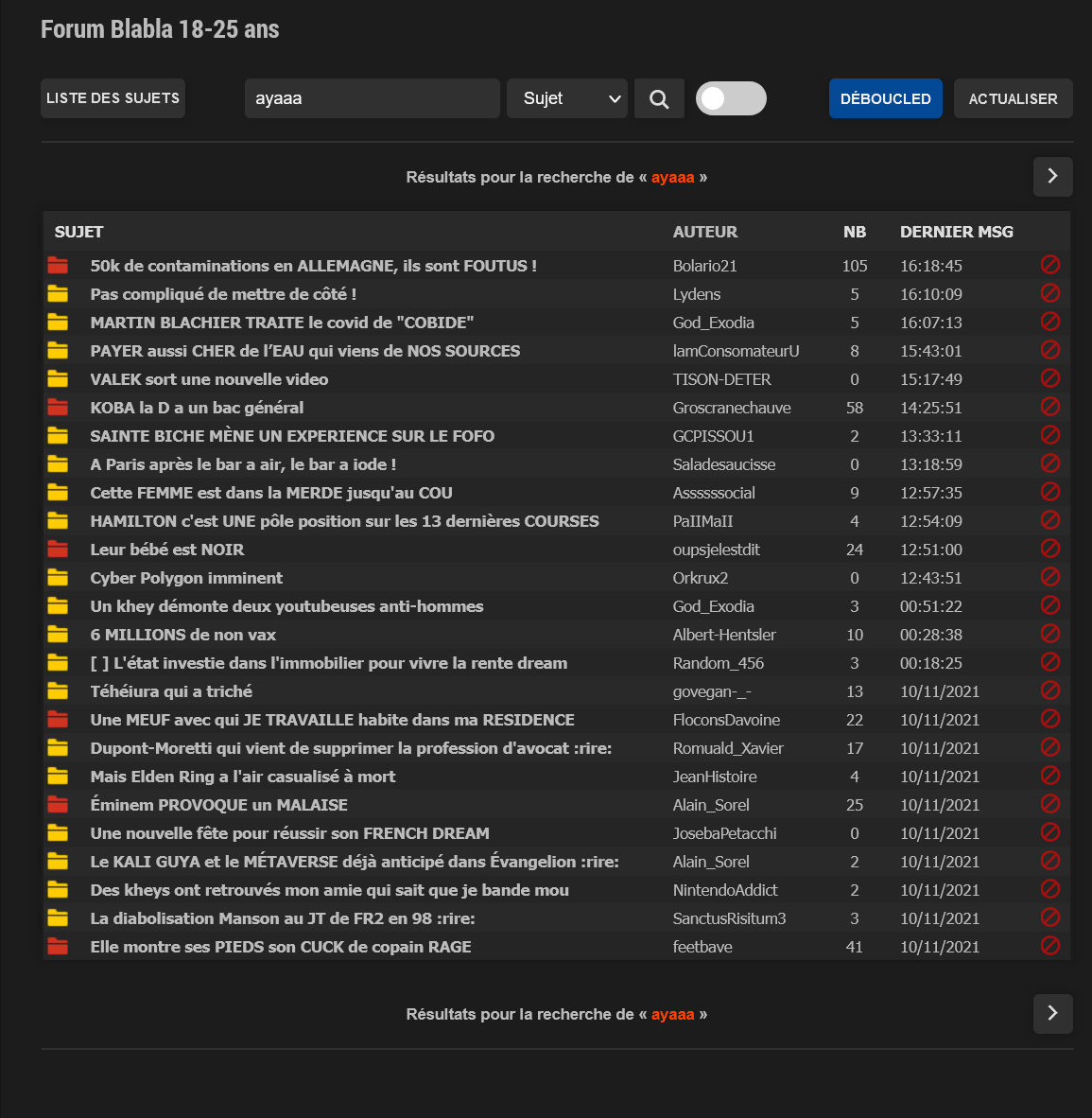
Task: Open topic HAMILTON c'est UNE pôle position
Action: 345,521
